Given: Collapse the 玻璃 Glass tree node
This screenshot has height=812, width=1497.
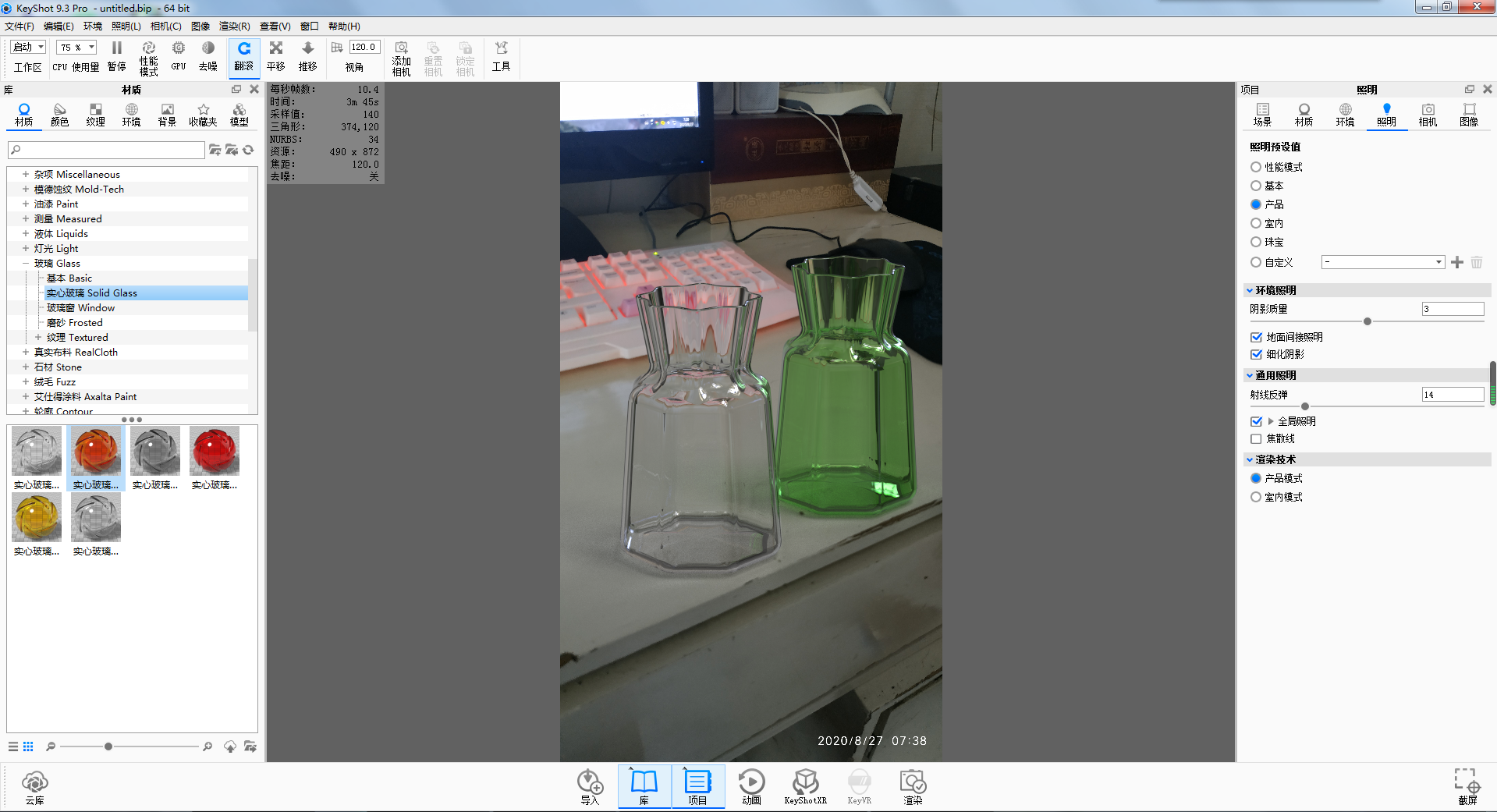Looking at the screenshot, I should click(x=26, y=263).
